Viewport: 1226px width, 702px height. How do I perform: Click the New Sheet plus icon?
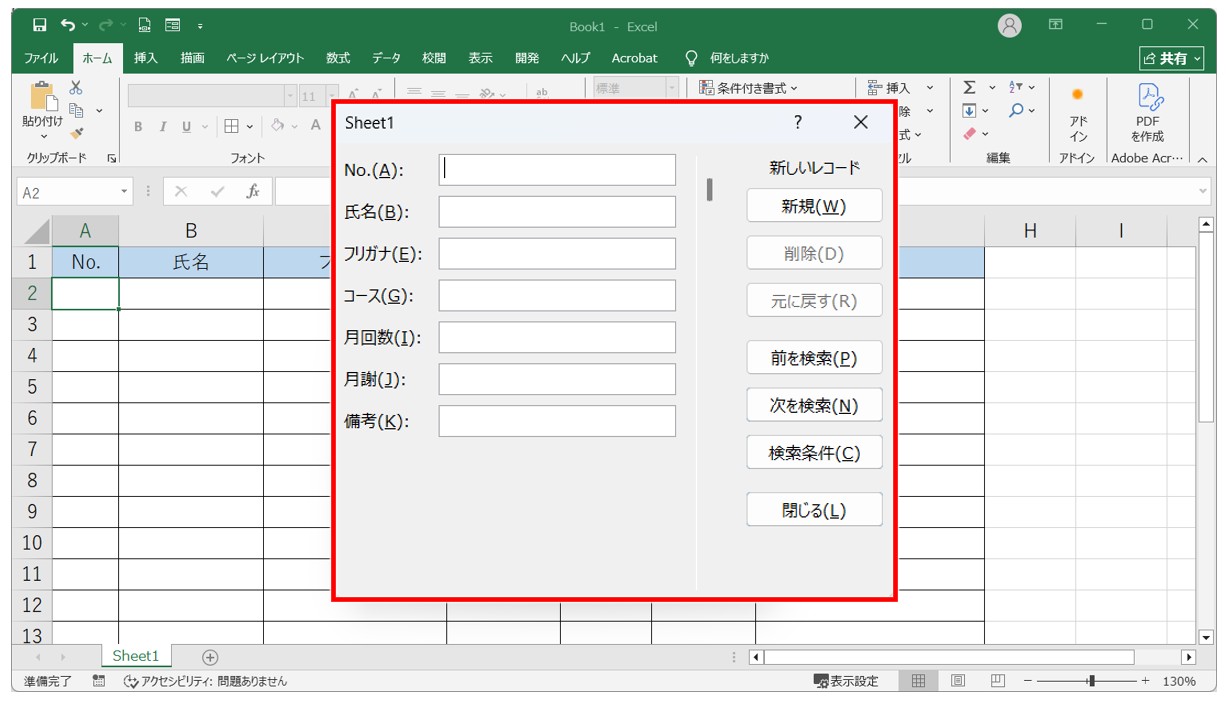click(210, 657)
